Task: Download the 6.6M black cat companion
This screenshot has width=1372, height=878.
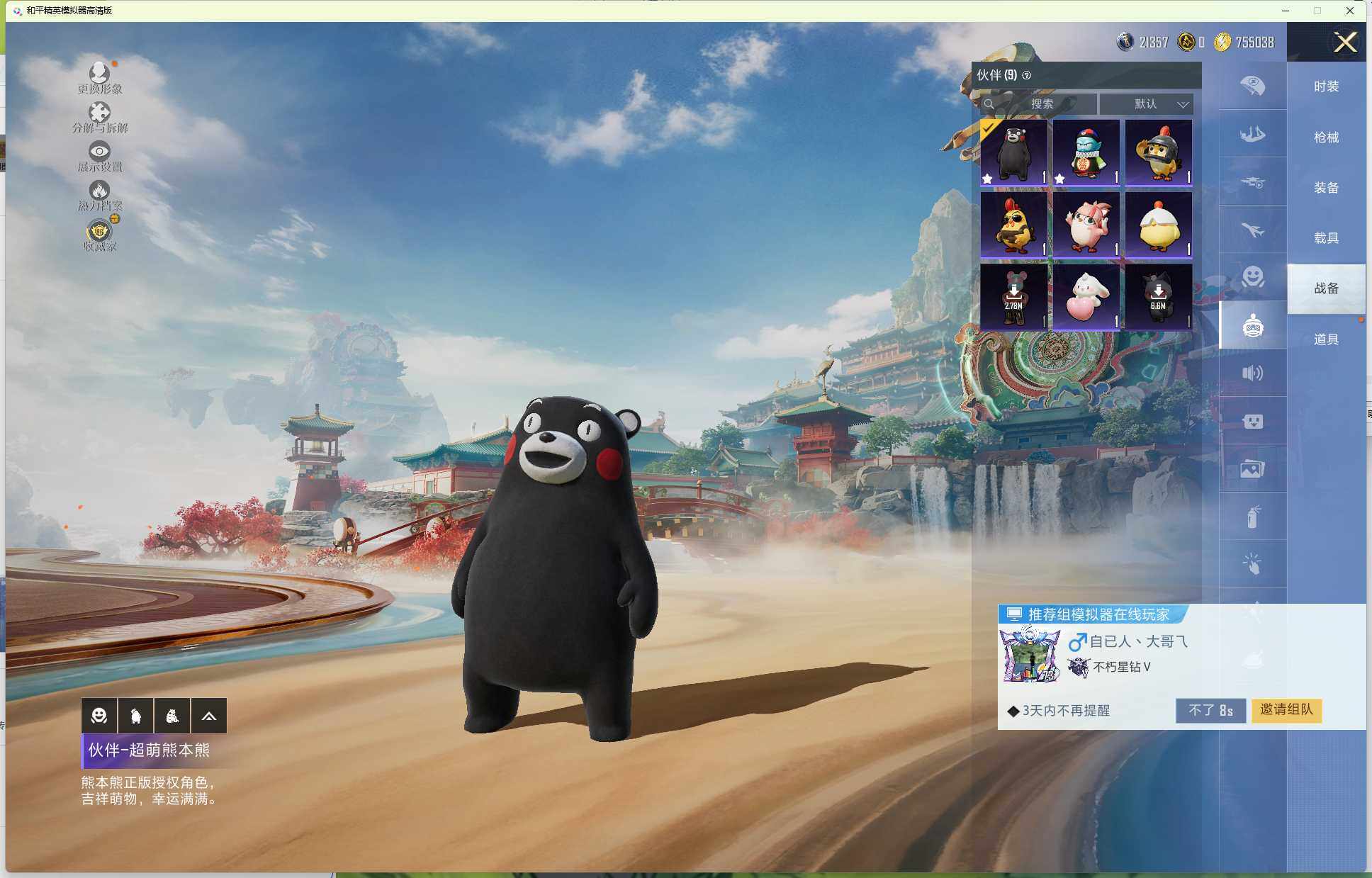Action: (1158, 298)
